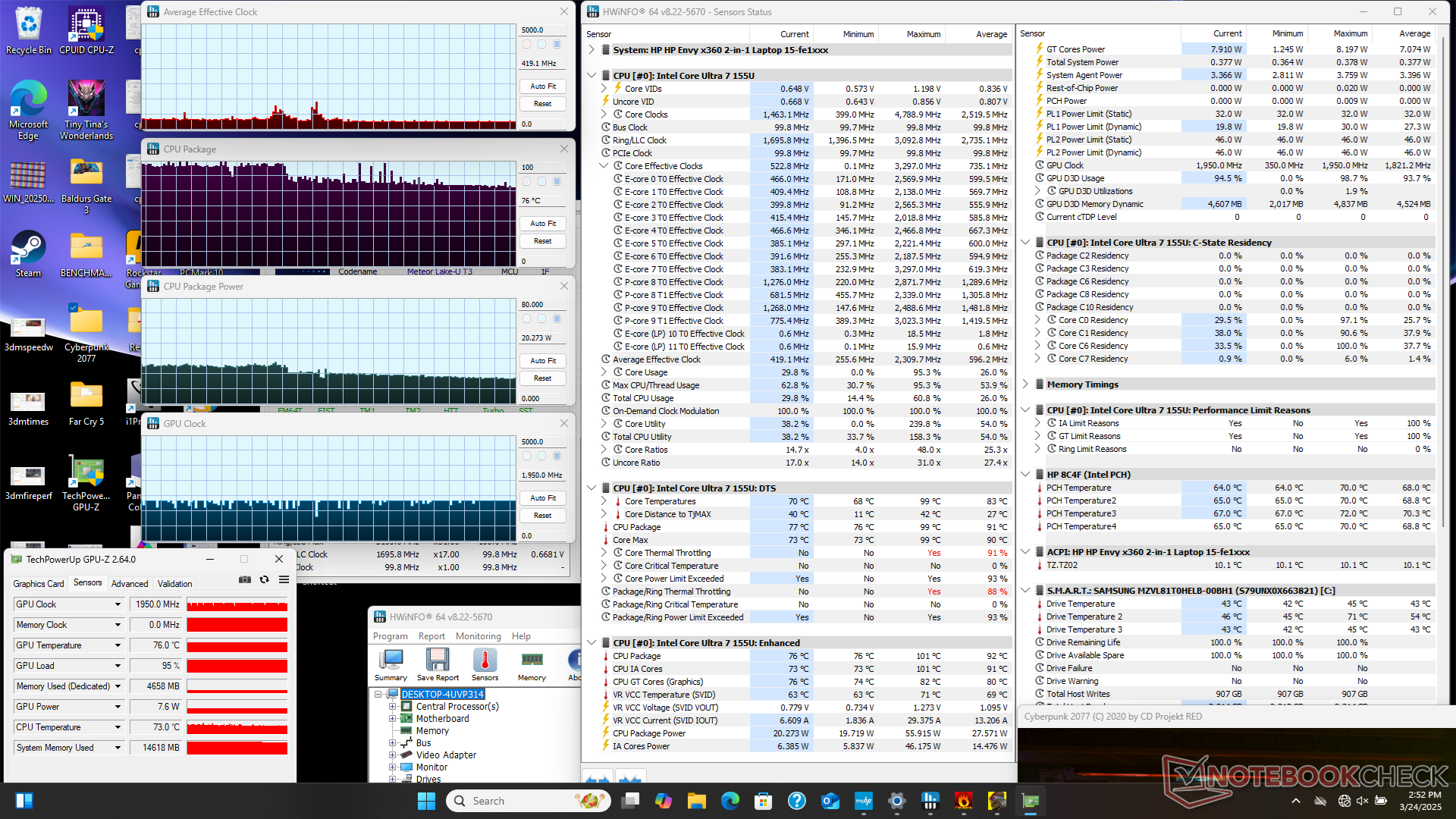Select the Tiny Tina's Wonderlands desktop icon
Image resolution: width=1456 pixels, height=819 pixels.
[x=86, y=111]
